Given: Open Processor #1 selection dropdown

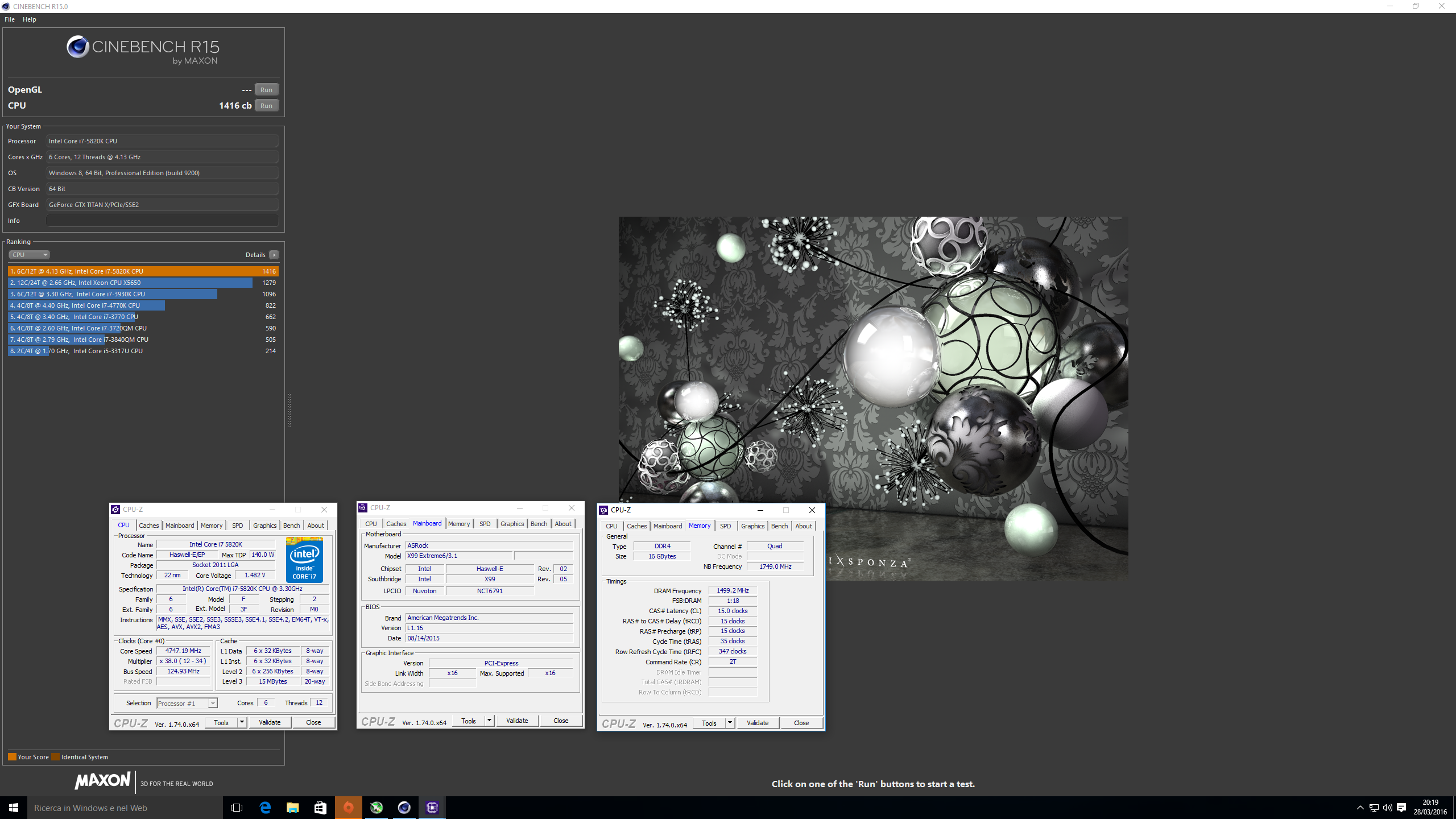Looking at the screenshot, I should coord(187,704).
